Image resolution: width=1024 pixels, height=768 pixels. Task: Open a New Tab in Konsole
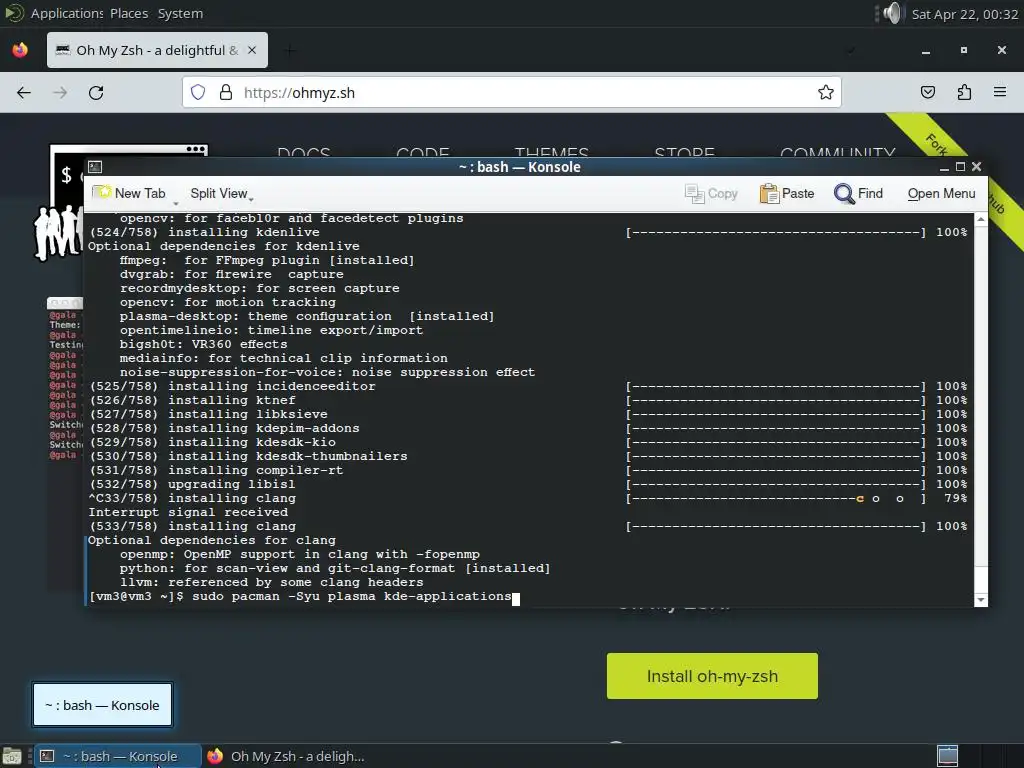click(129, 193)
